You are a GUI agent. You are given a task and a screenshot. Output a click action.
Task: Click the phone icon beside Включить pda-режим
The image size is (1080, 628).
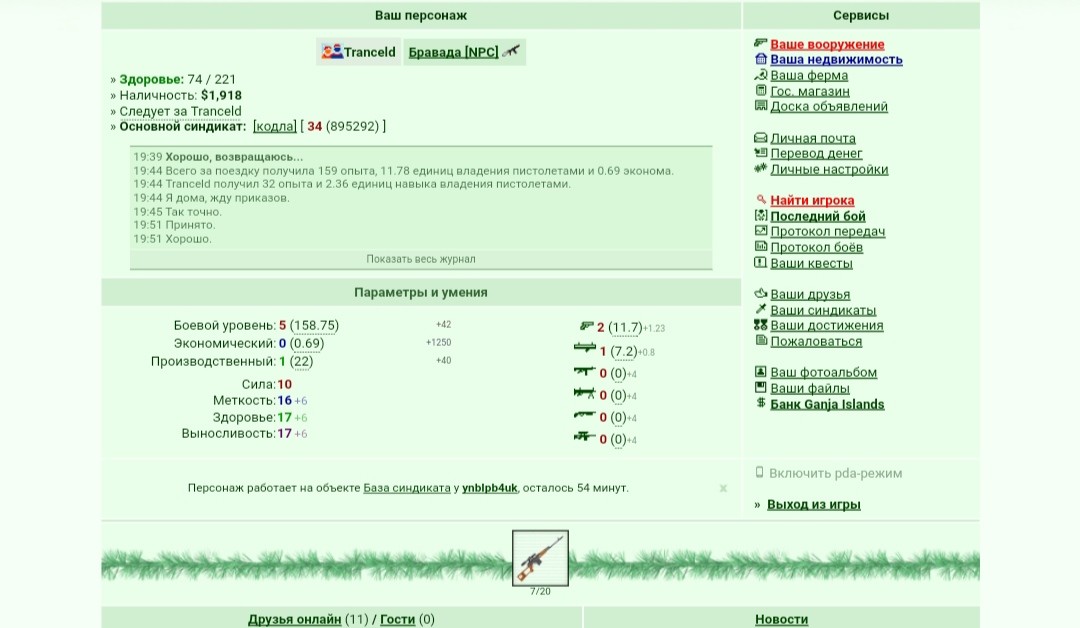coord(759,472)
